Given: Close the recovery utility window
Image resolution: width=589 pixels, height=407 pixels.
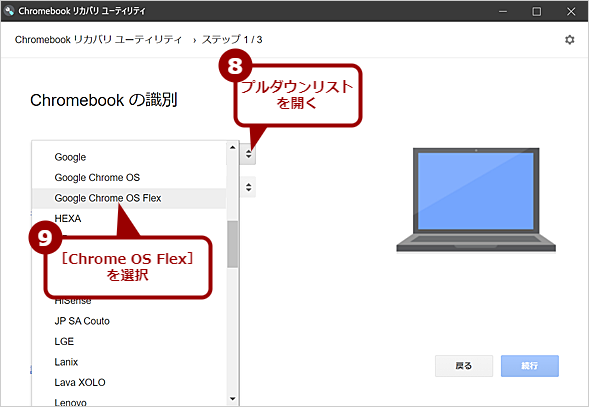Looking at the screenshot, I should pos(571,11).
